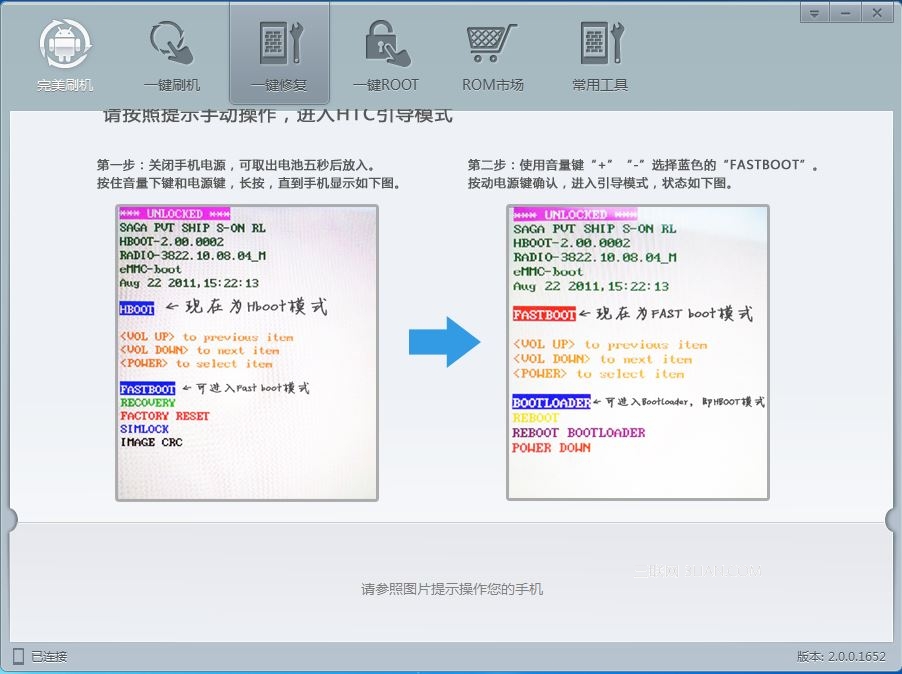Click the 一键修复 phone wrench icon
The width and height of the screenshot is (902, 674).
[280, 43]
